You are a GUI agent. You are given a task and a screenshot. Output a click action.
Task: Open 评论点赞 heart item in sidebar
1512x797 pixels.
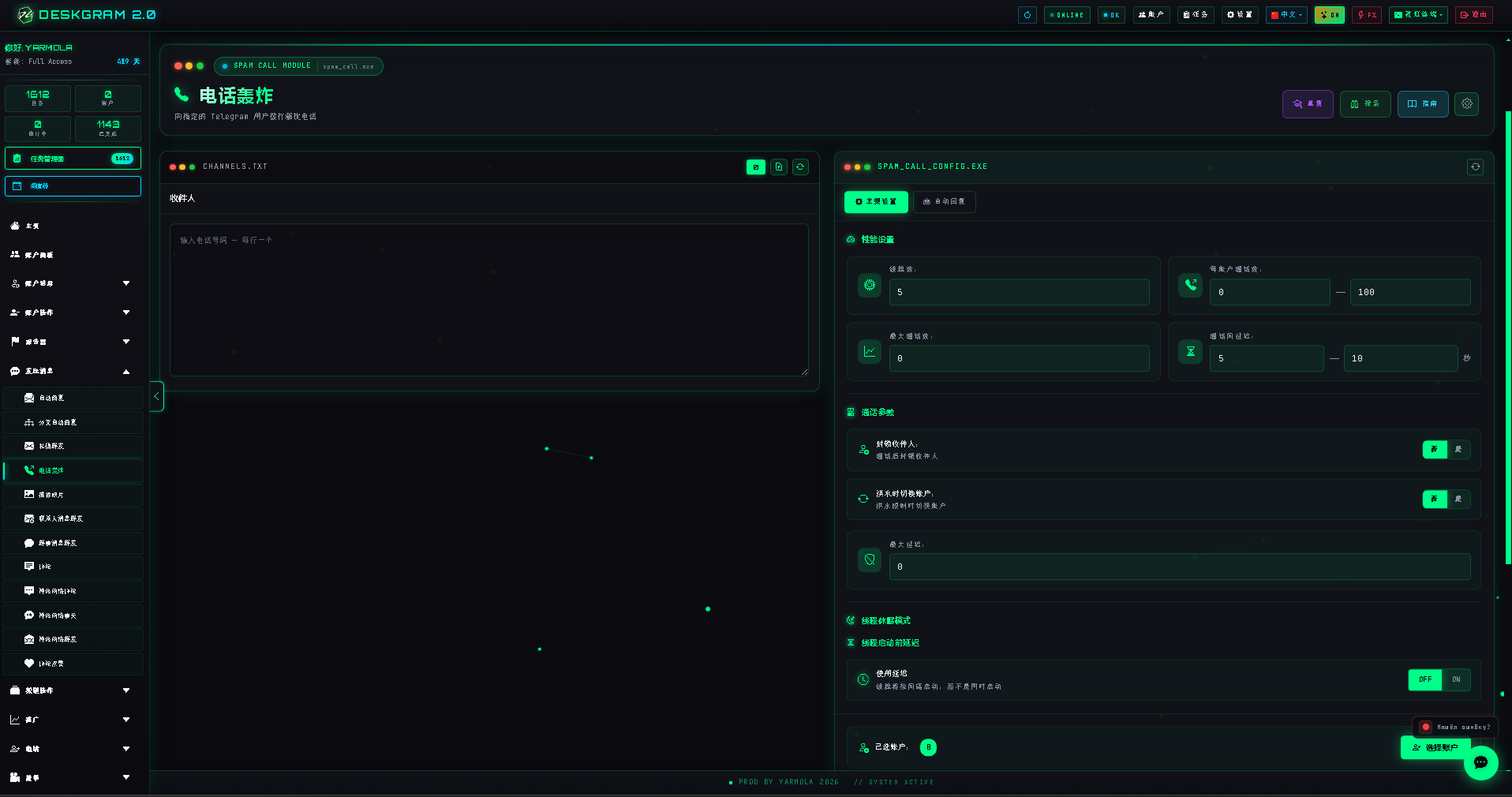click(x=73, y=664)
